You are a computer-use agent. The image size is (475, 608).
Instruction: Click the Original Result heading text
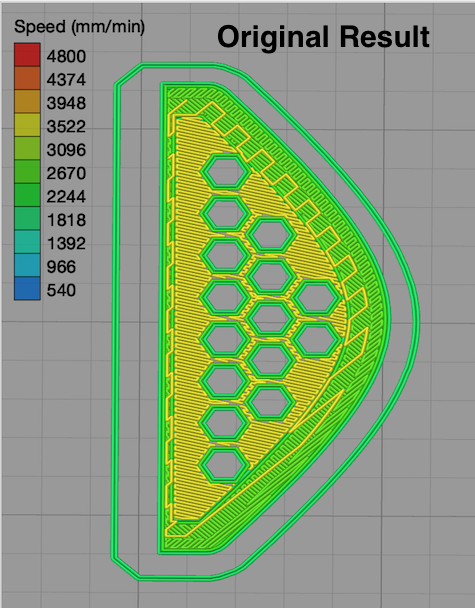(x=323, y=37)
